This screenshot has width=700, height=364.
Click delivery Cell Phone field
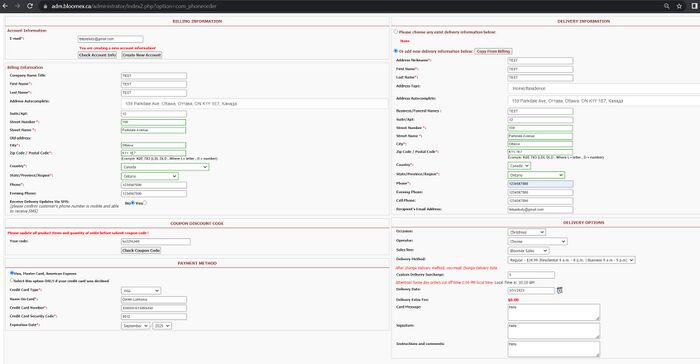point(540,201)
